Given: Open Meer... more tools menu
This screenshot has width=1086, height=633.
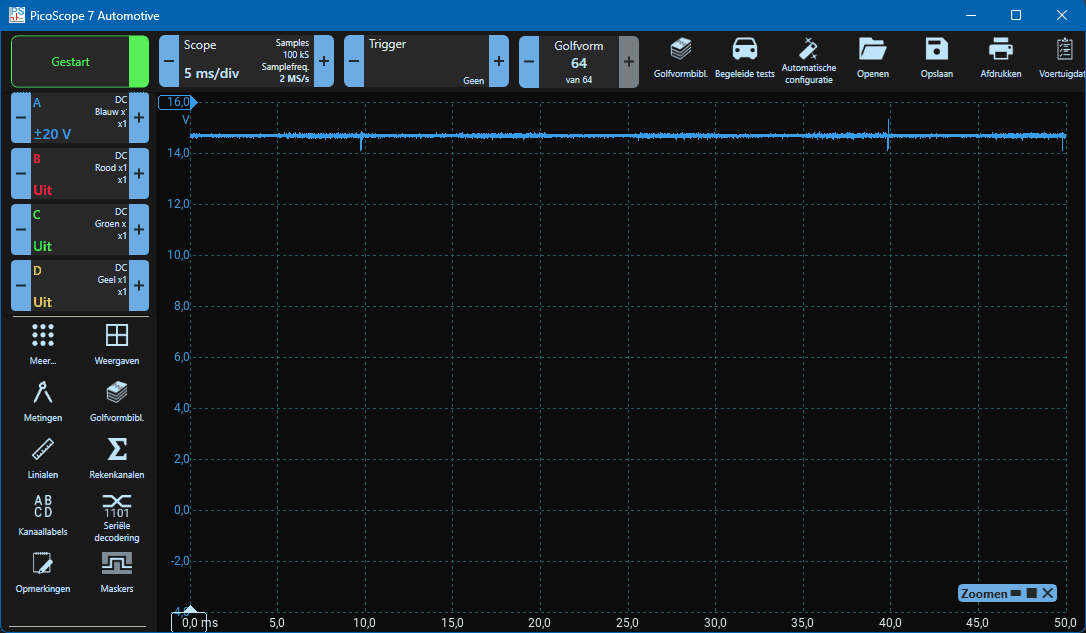Looking at the screenshot, I should [43, 344].
